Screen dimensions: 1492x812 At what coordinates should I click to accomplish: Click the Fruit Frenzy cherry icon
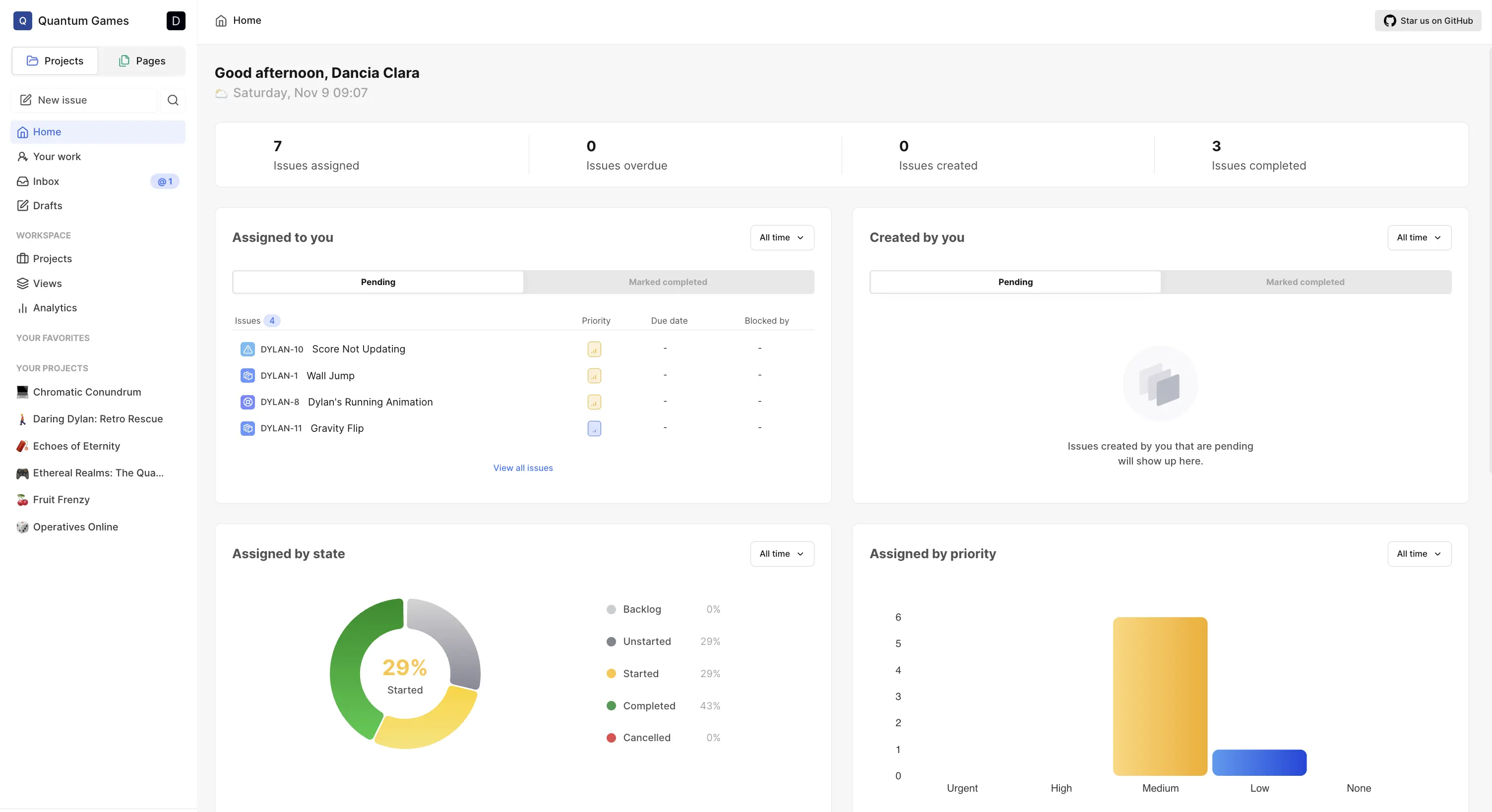click(23, 500)
